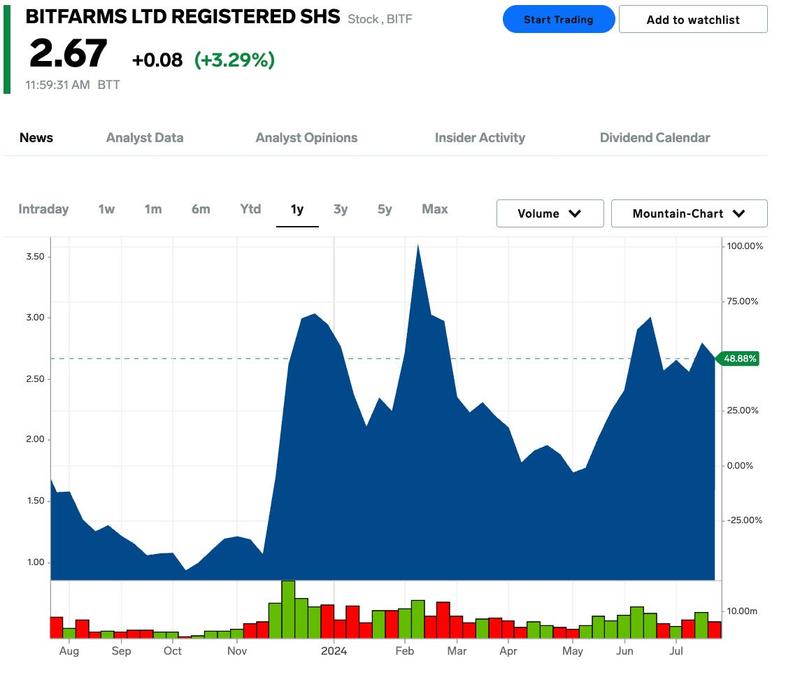Select the 5y chart range
The height and width of the screenshot is (673, 800).
(x=385, y=209)
